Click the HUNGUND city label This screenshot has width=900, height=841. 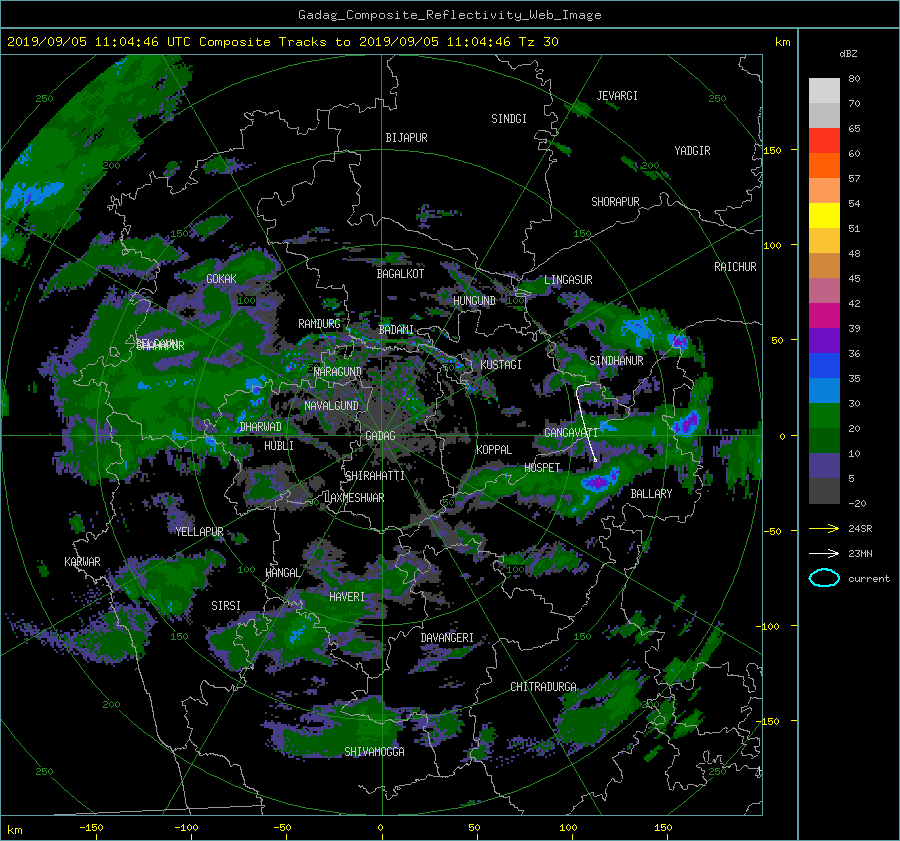pyautogui.click(x=474, y=301)
